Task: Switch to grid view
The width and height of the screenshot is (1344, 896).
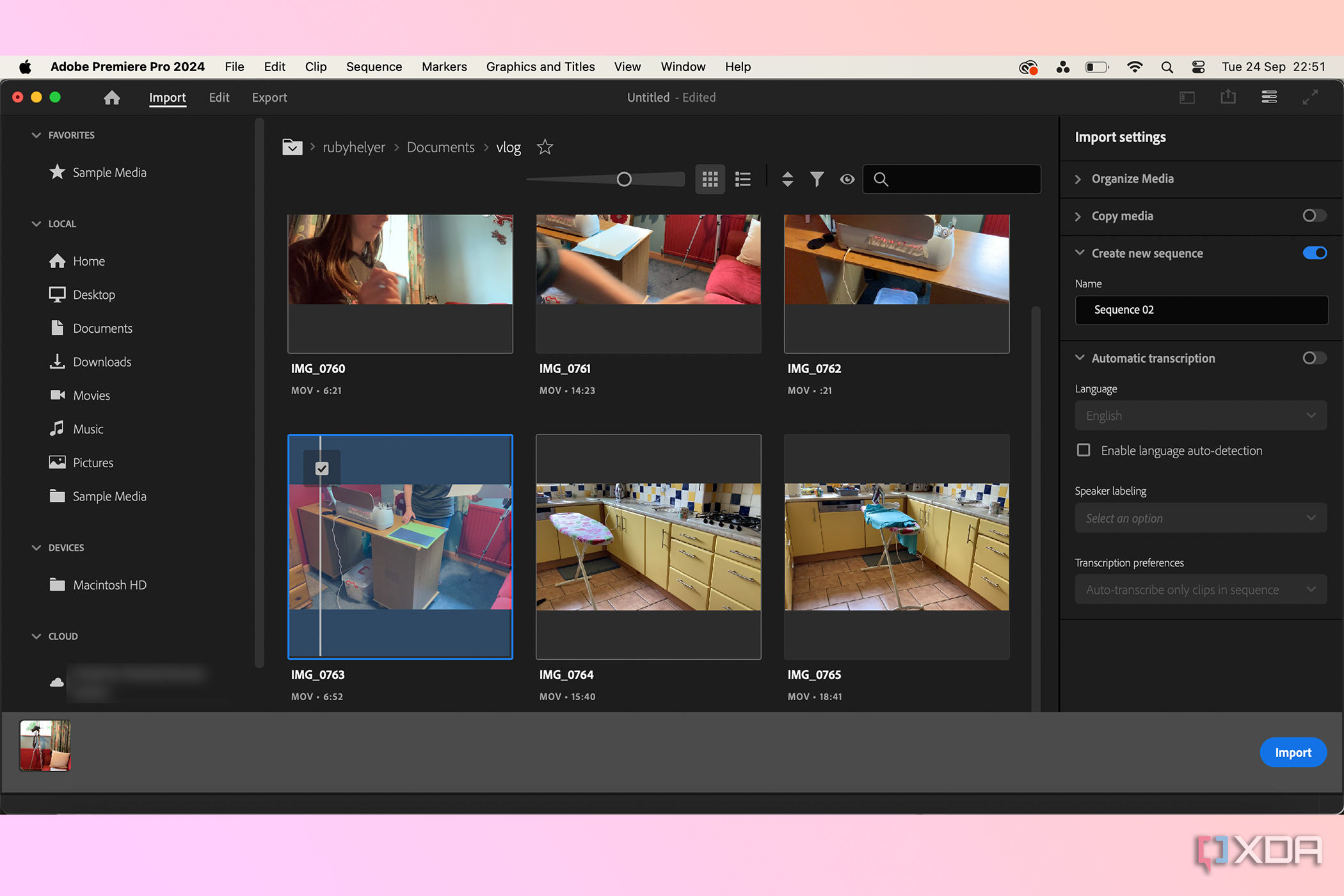Action: 710,179
